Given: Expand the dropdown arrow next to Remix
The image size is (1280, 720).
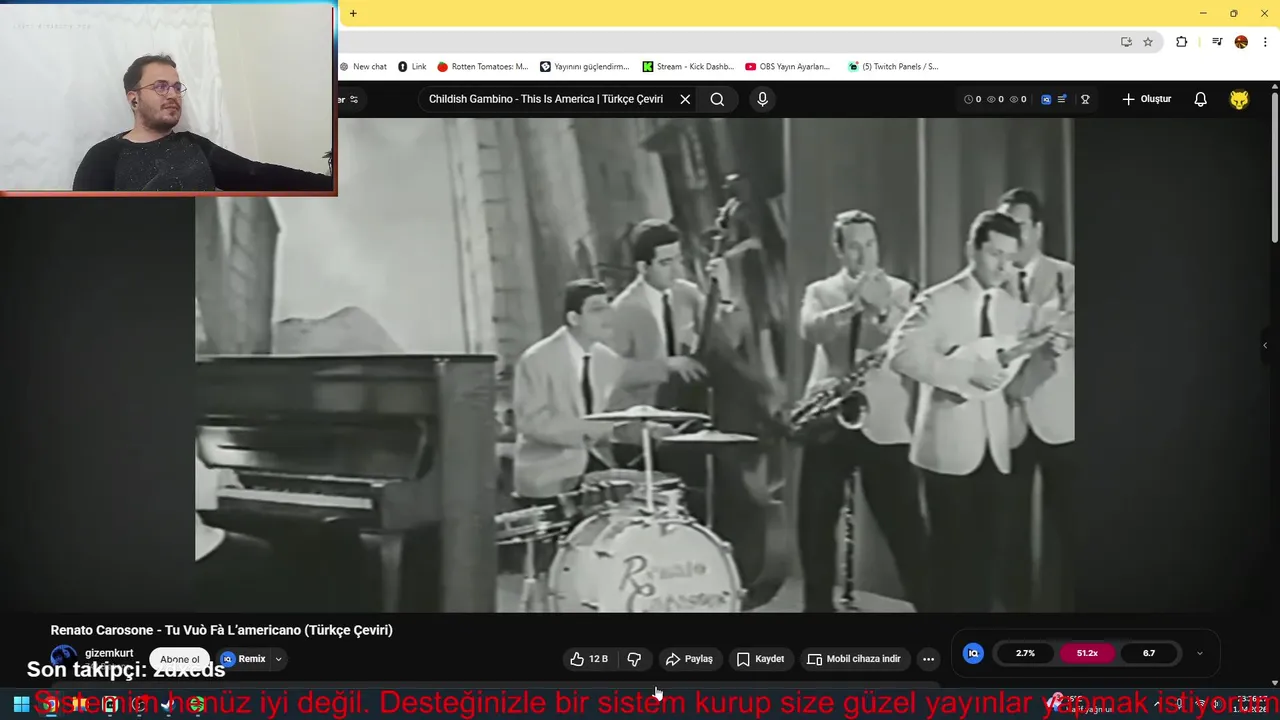Looking at the screenshot, I should [278, 659].
